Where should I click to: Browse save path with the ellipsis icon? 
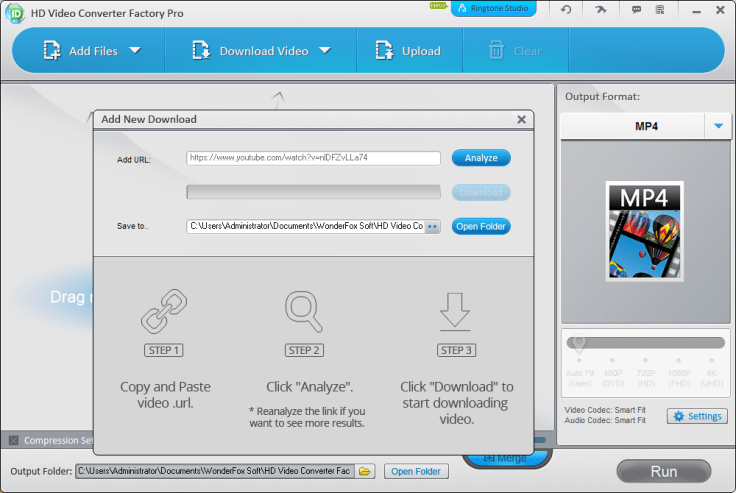click(432, 227)
